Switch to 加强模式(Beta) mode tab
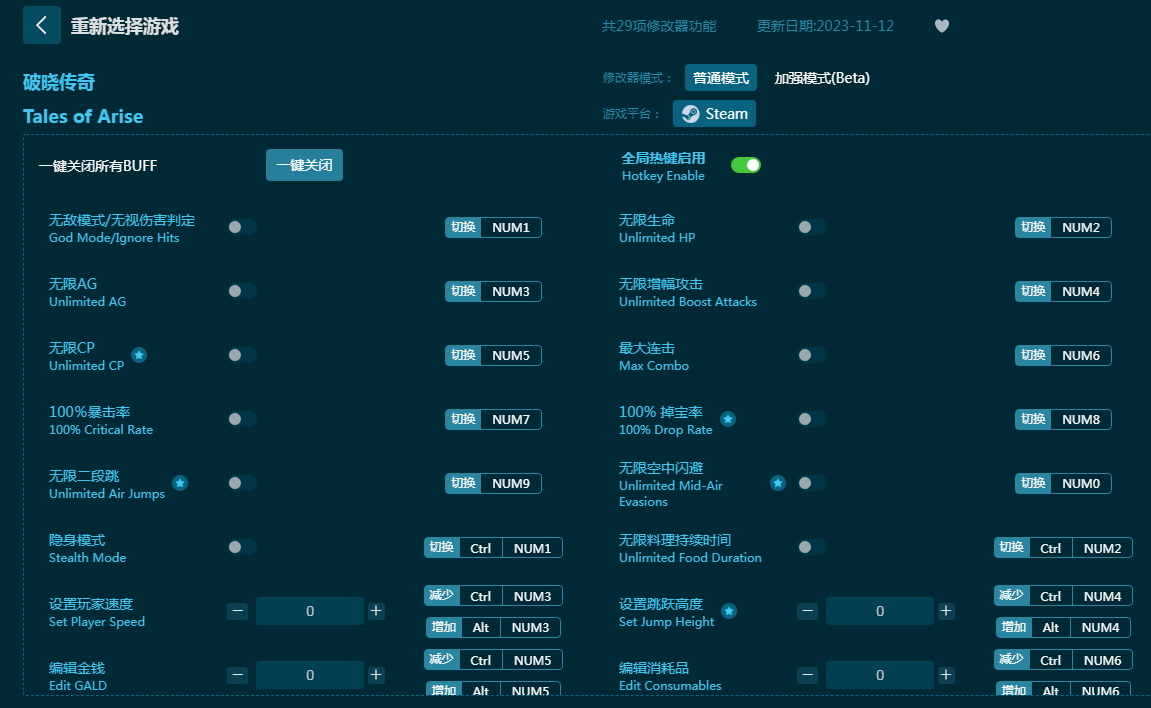This screenshot has height=708, width=1151. (x=821, y=78)
